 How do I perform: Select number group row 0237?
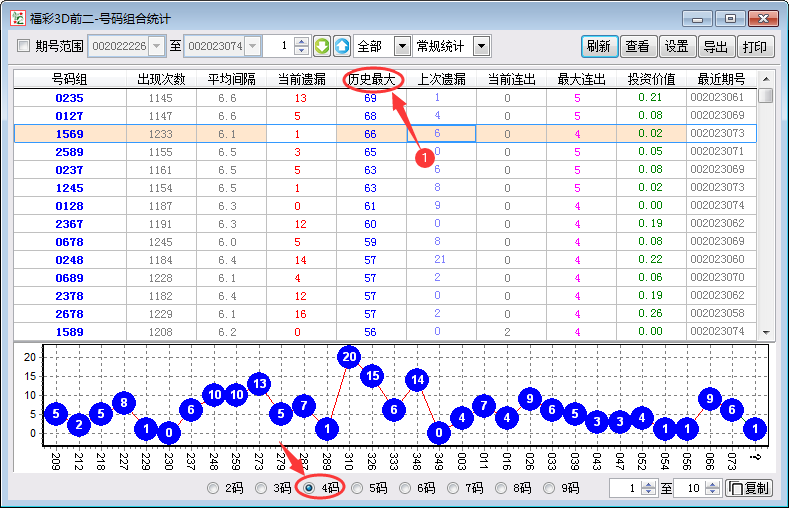pos(385,170)
